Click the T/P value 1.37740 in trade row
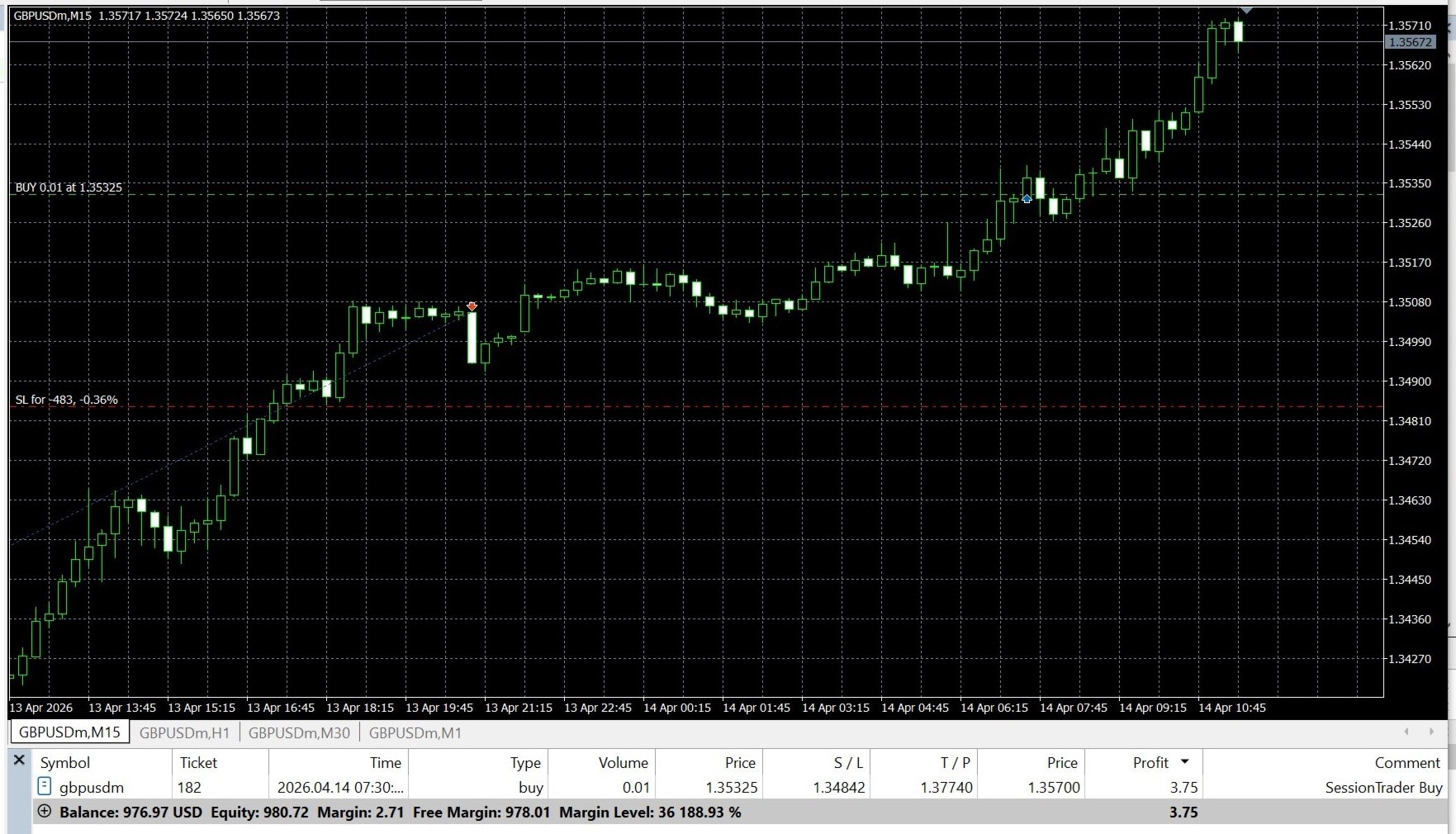Viewport: 1456px width, 834px height. click(x=946, y=788)
